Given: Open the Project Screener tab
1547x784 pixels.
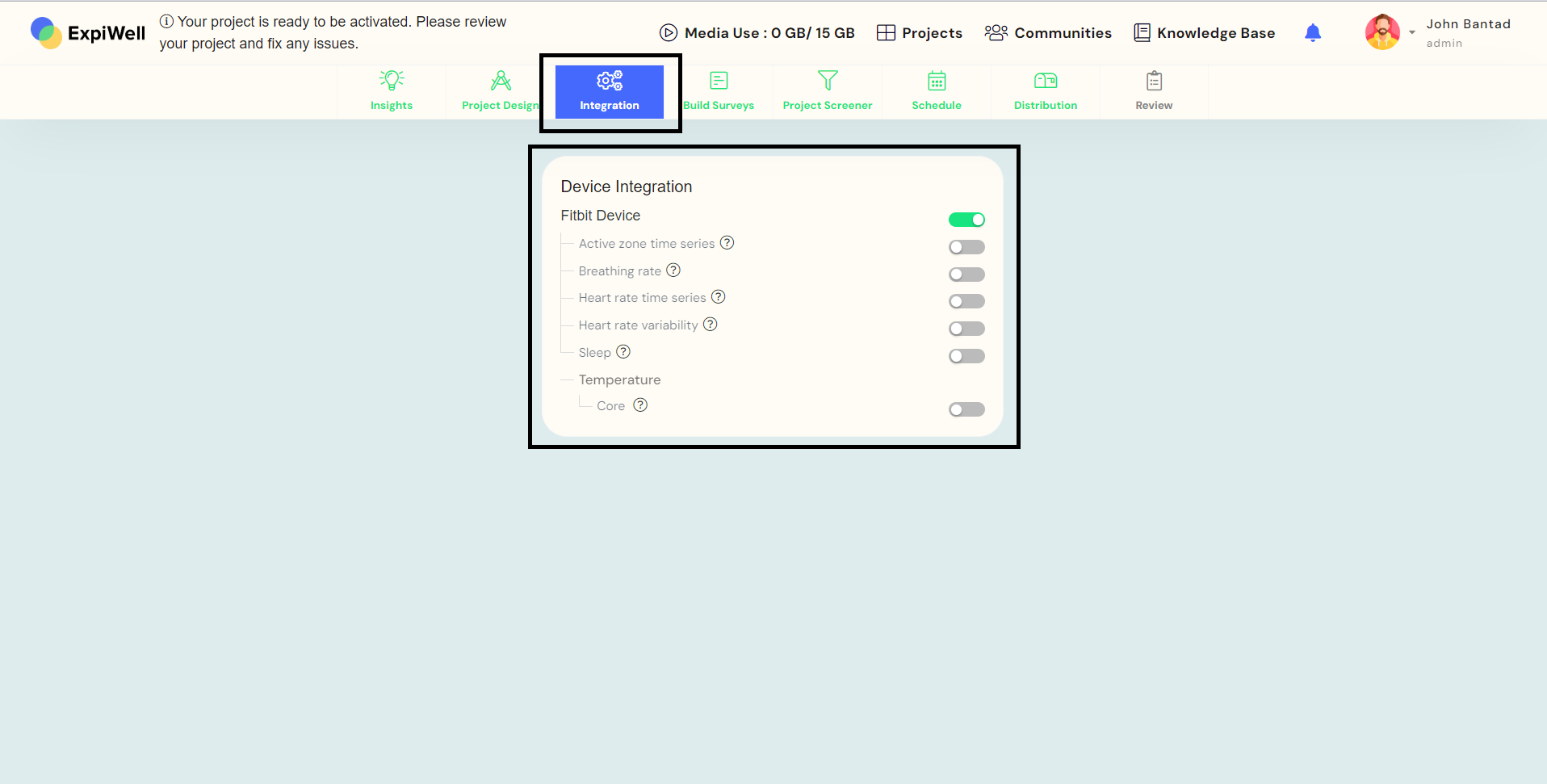Looking at the screenshot, I should point(828,92).
